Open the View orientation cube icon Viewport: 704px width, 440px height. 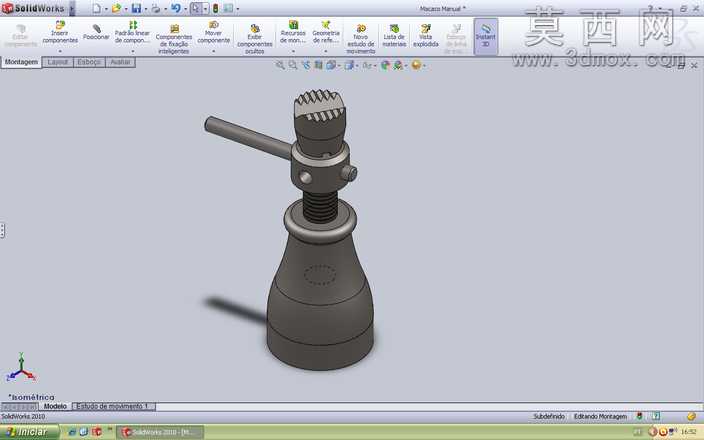coord(331,65)
